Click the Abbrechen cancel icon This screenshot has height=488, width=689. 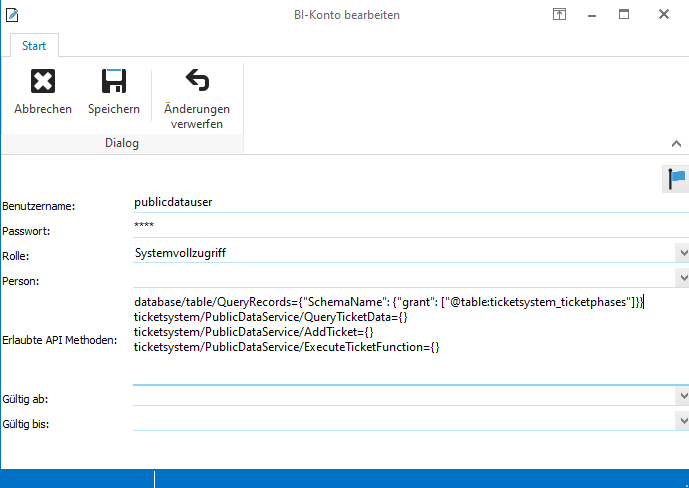click(x=43, y=82)
